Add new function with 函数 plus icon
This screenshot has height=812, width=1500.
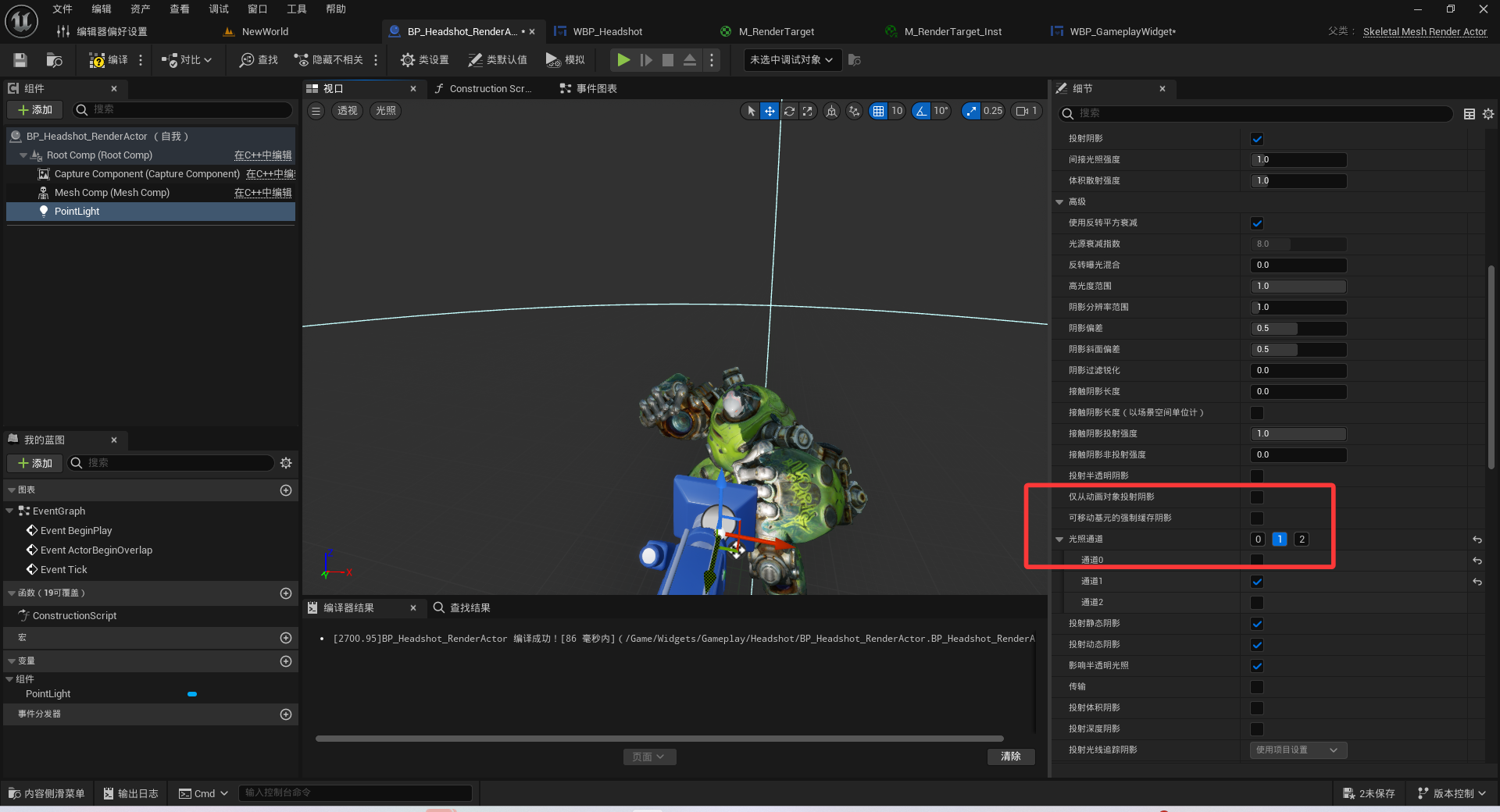[x=286, y=593]
